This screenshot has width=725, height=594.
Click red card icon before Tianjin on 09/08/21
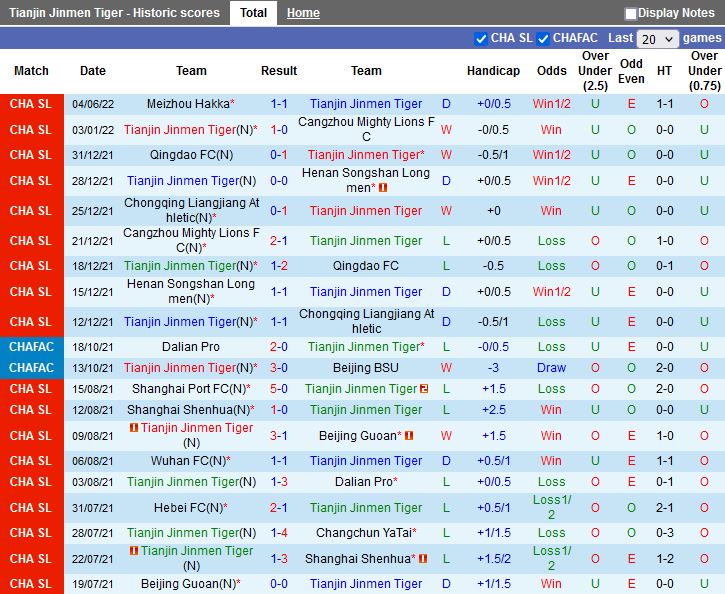pyautogui.click(x=134, y=428)
